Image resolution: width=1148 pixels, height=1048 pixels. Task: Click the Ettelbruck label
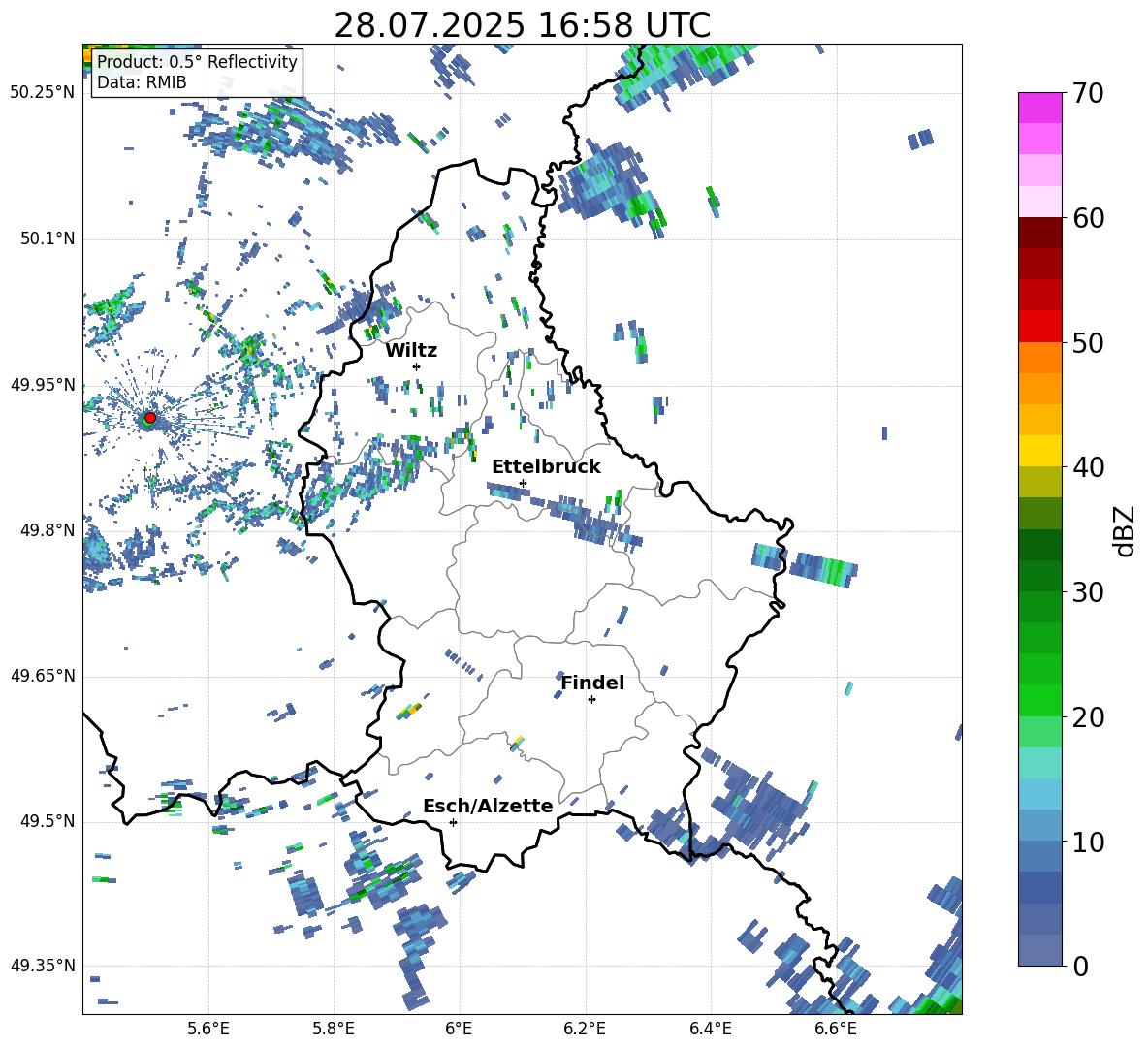(546, 467)
